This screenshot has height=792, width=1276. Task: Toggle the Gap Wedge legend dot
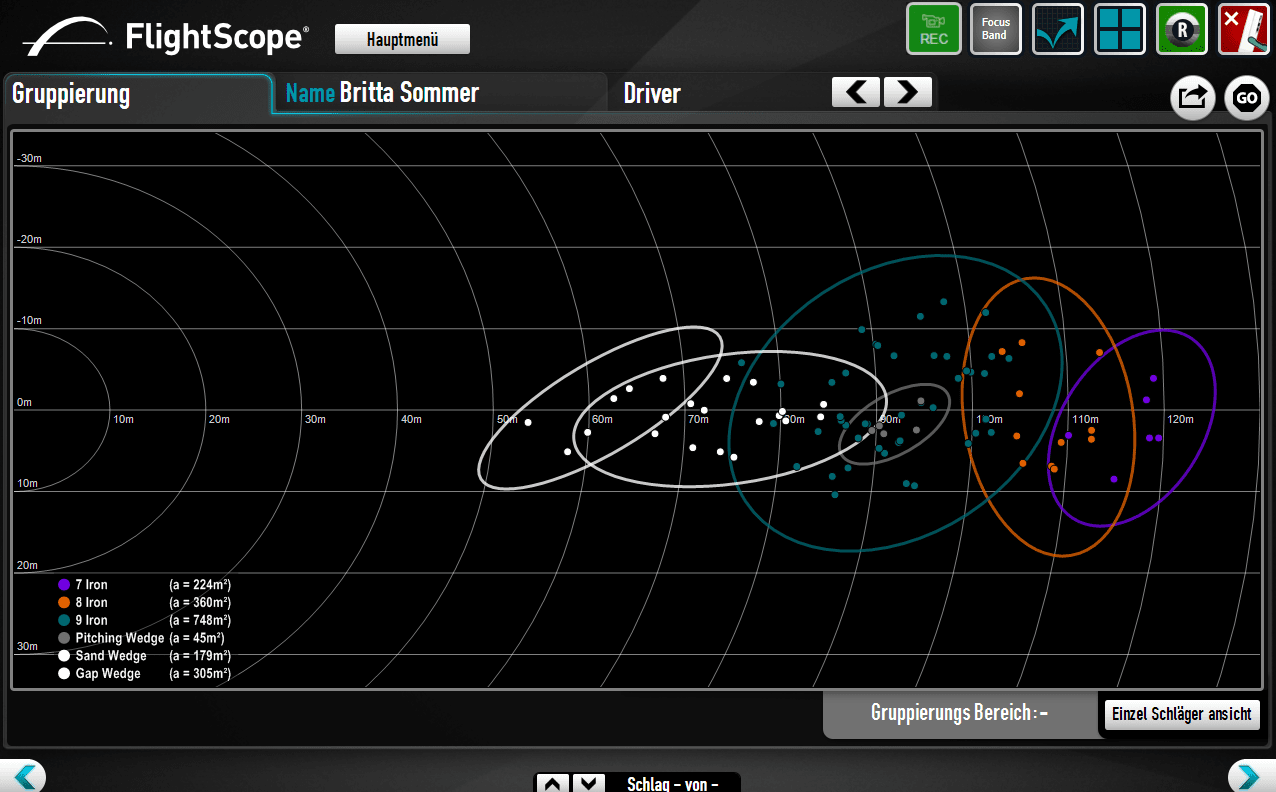(x=64, y=674)
